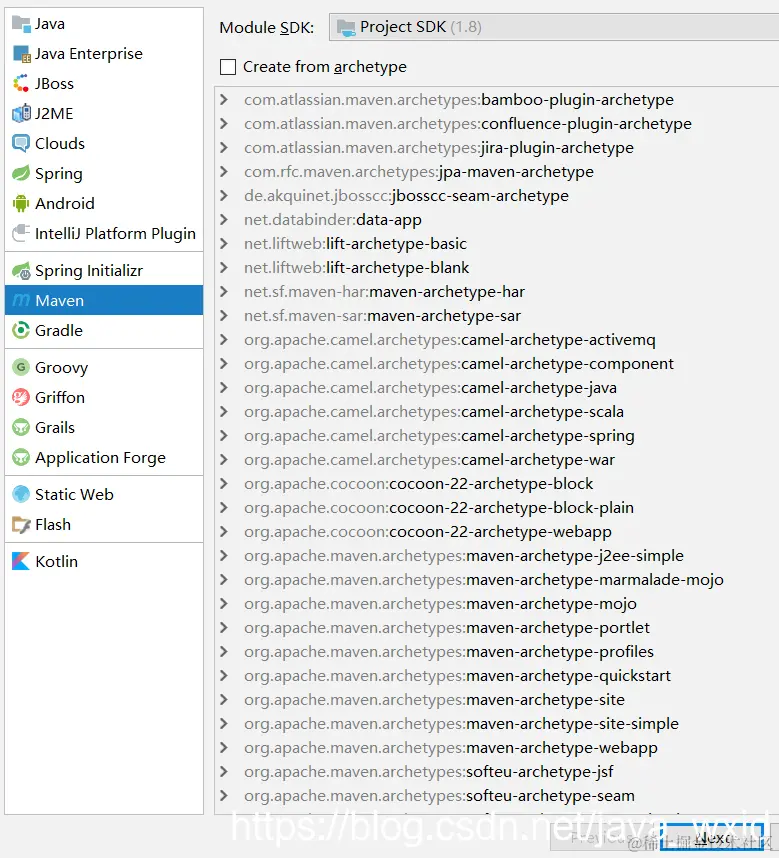779x858 pixels.
Task: Select maven-archetype-site entry
Action: (434, 700)
